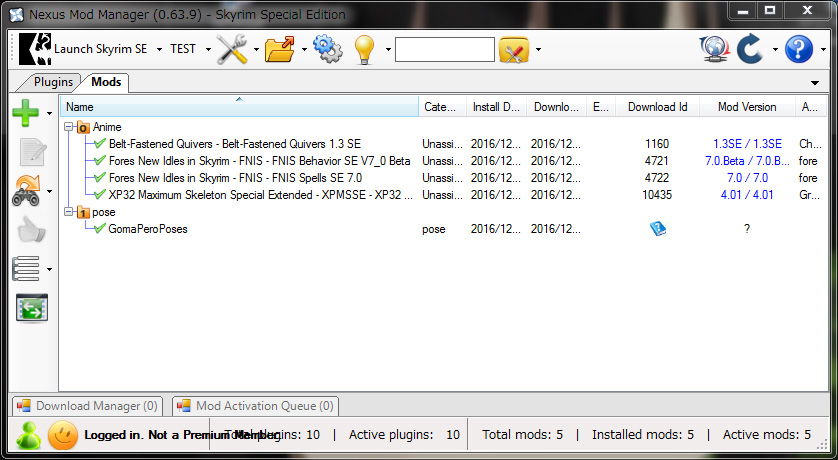Expand the tools icon dropdown arrow
This screenshot has width=838, height=460.
click(256, 50)
